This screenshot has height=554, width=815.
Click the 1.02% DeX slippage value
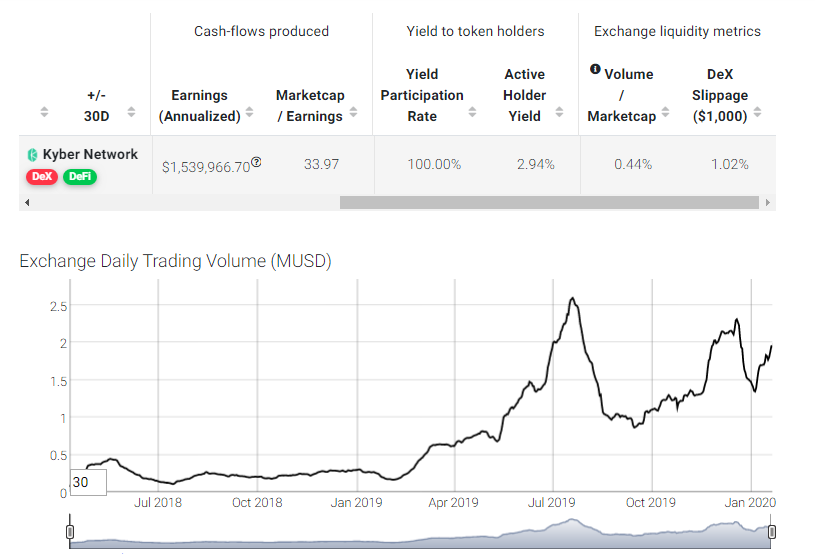(x=730, y=164)
